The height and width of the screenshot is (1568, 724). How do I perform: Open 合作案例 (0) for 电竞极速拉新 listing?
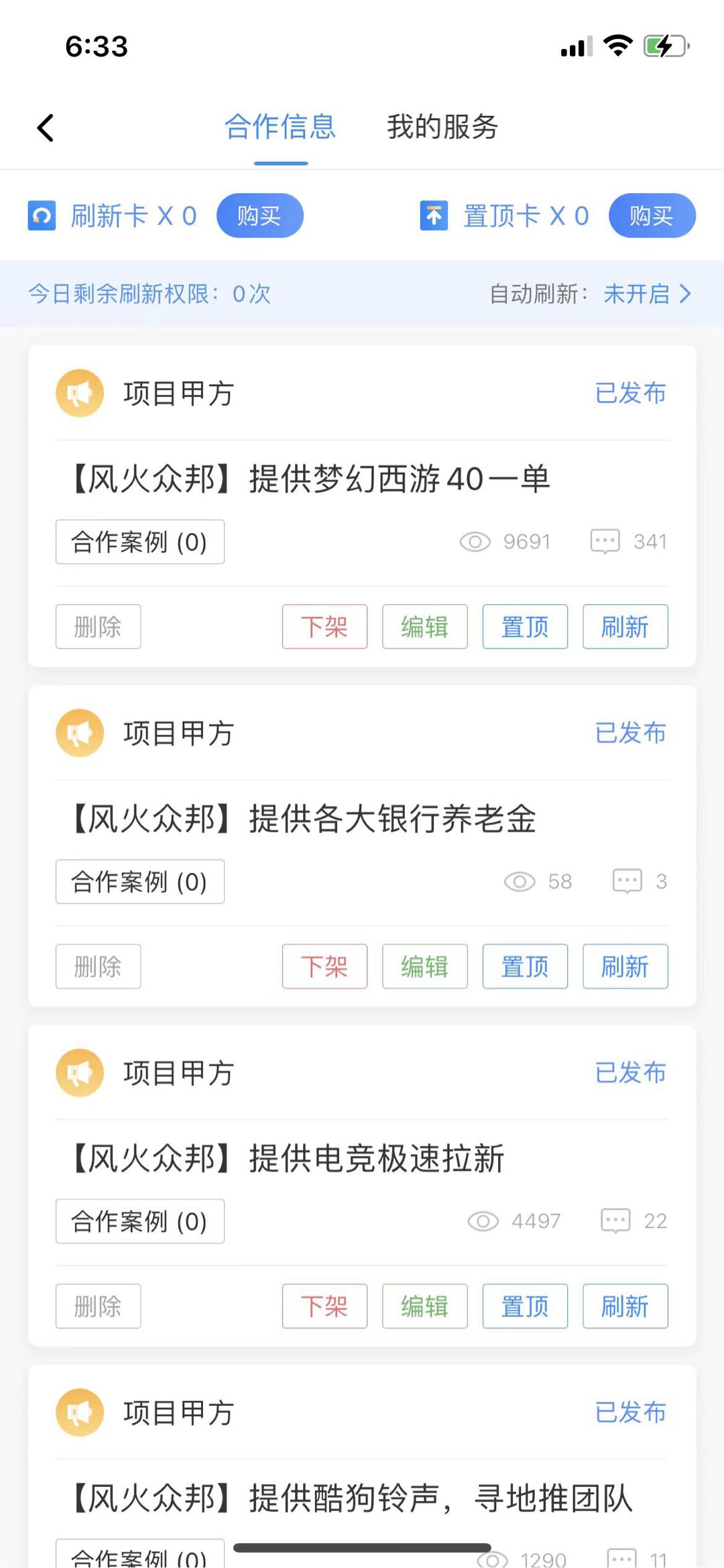click(139, 1221)
